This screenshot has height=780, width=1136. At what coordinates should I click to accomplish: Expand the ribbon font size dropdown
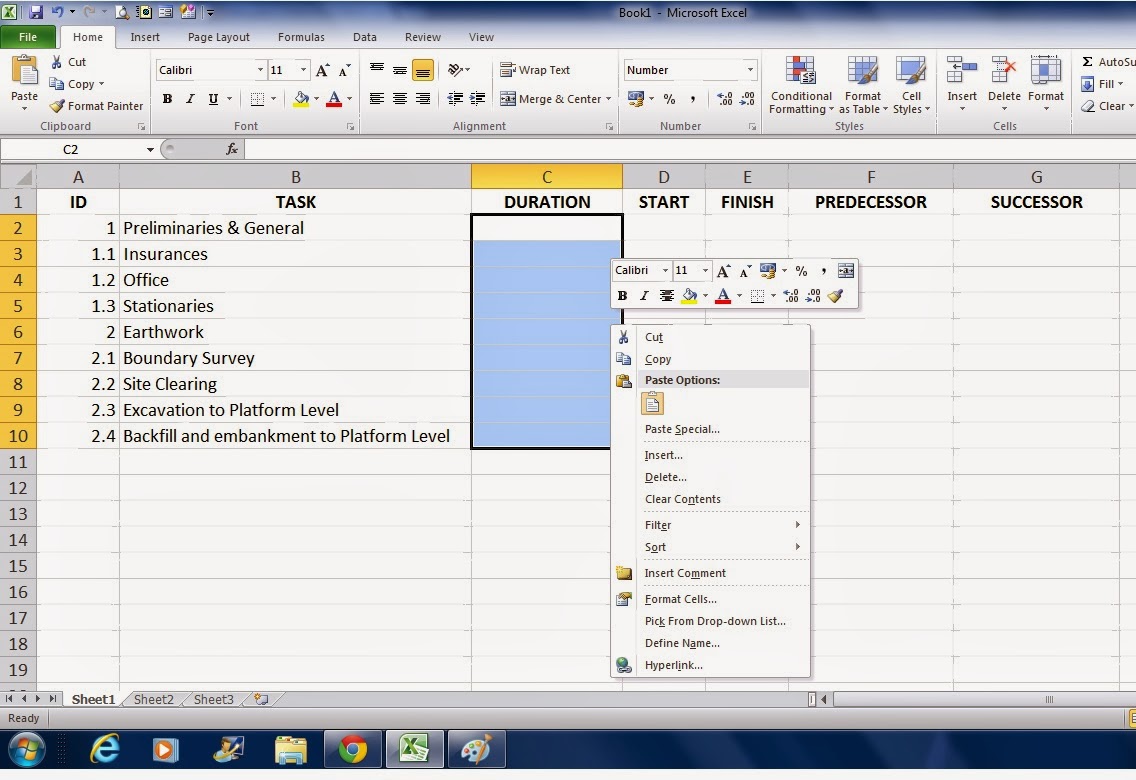tap(304, 70)
